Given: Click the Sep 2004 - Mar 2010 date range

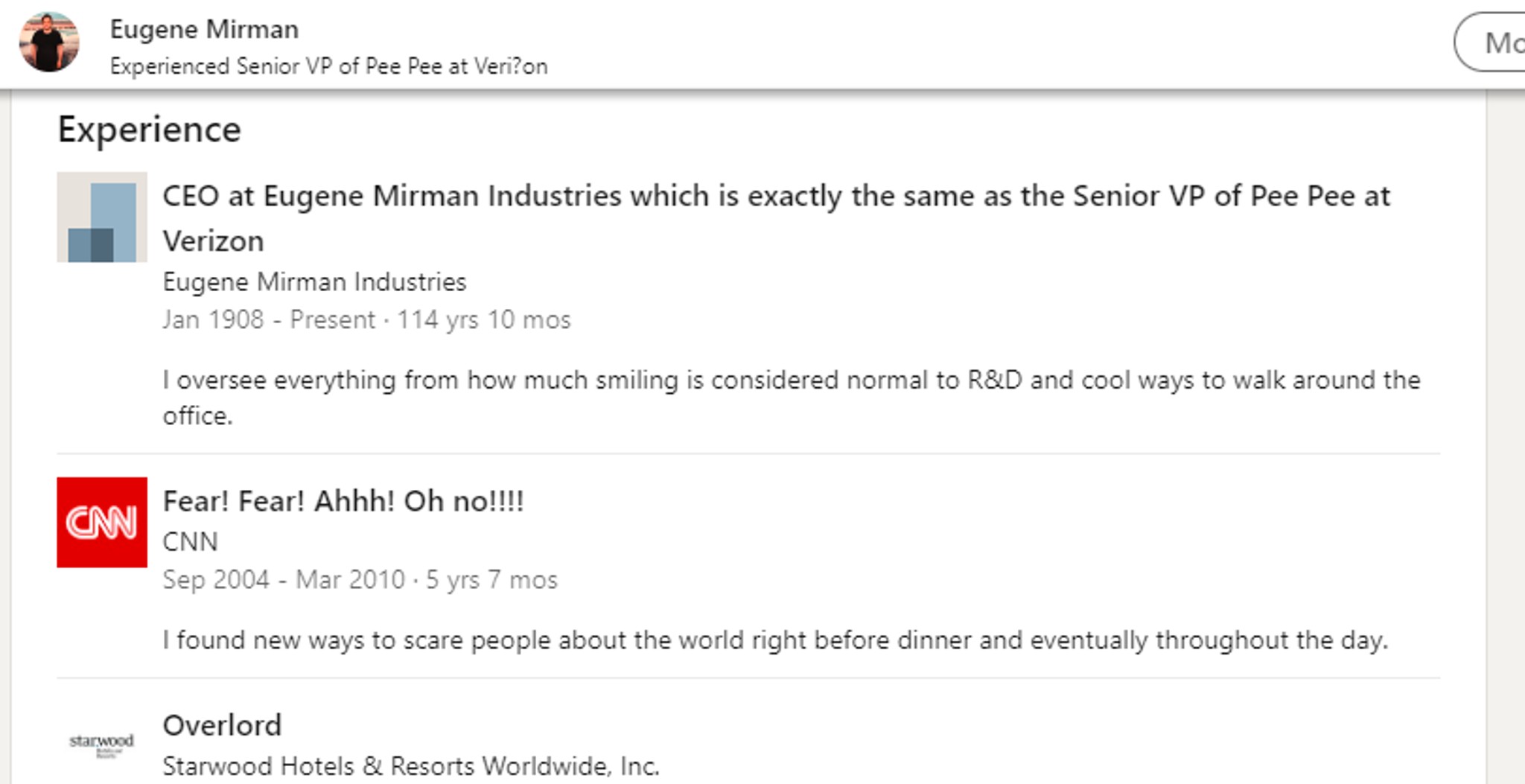Looking at the screenshot, I should coord(284,579).
